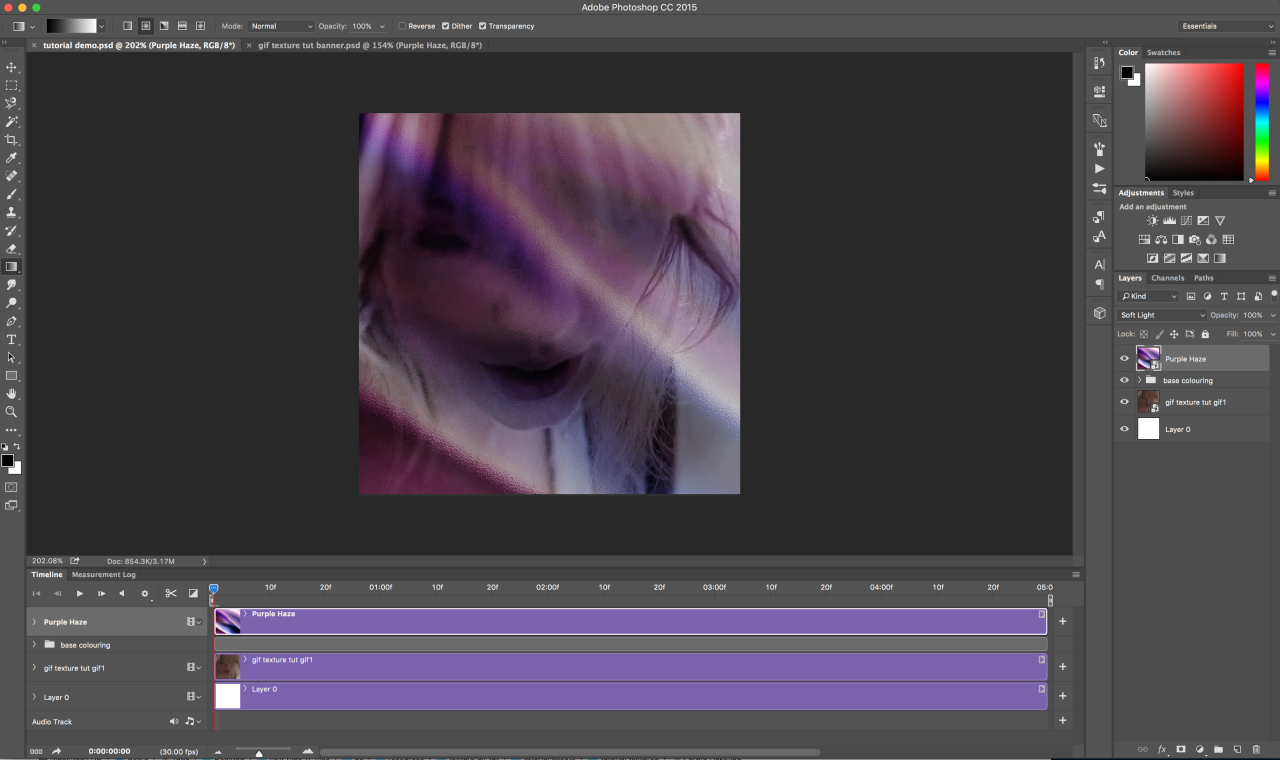Play the timeline
This screenshot has height=760, width=1280.
(x=80, y=593)
